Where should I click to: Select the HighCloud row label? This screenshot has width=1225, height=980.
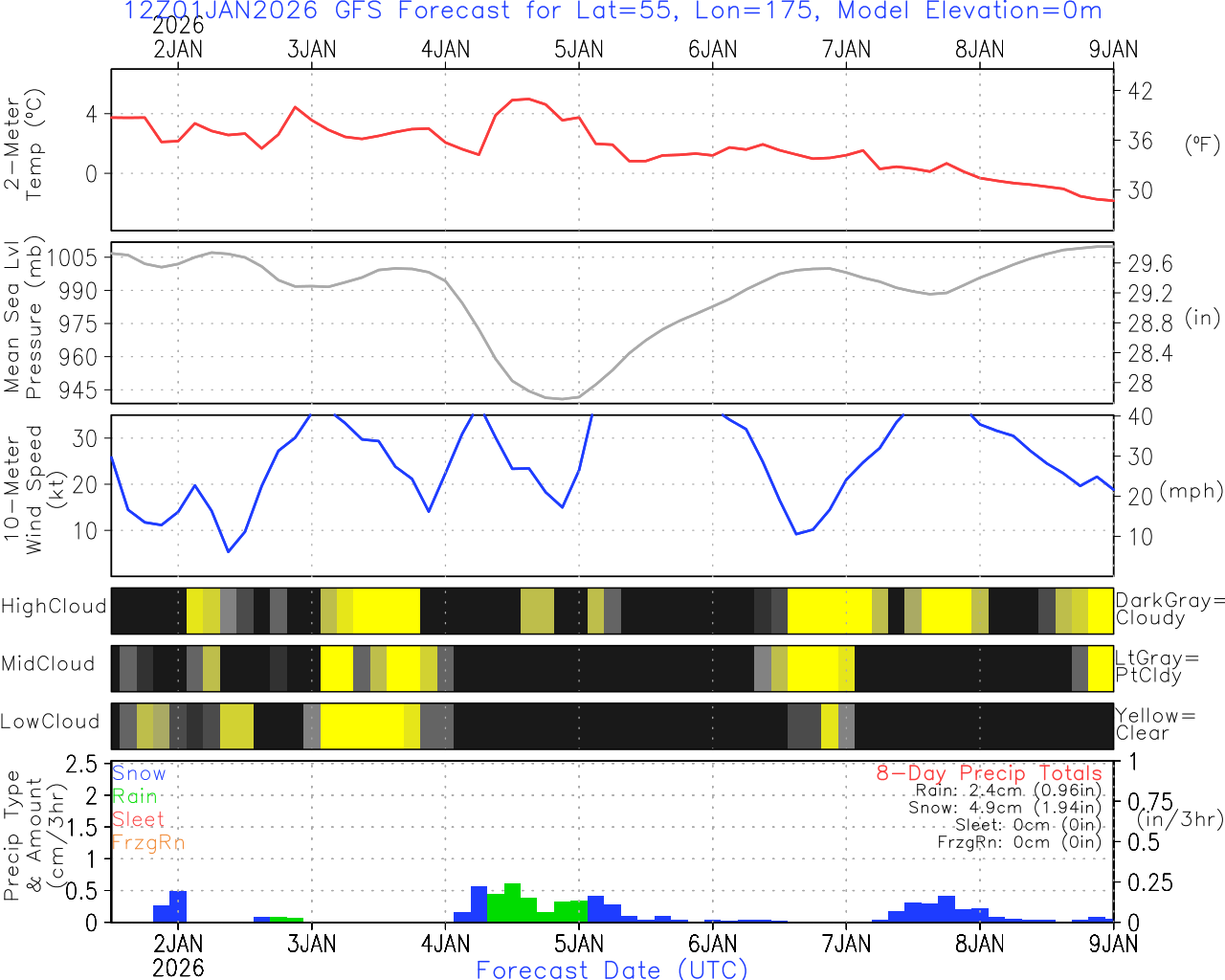(x=54, y=607)
